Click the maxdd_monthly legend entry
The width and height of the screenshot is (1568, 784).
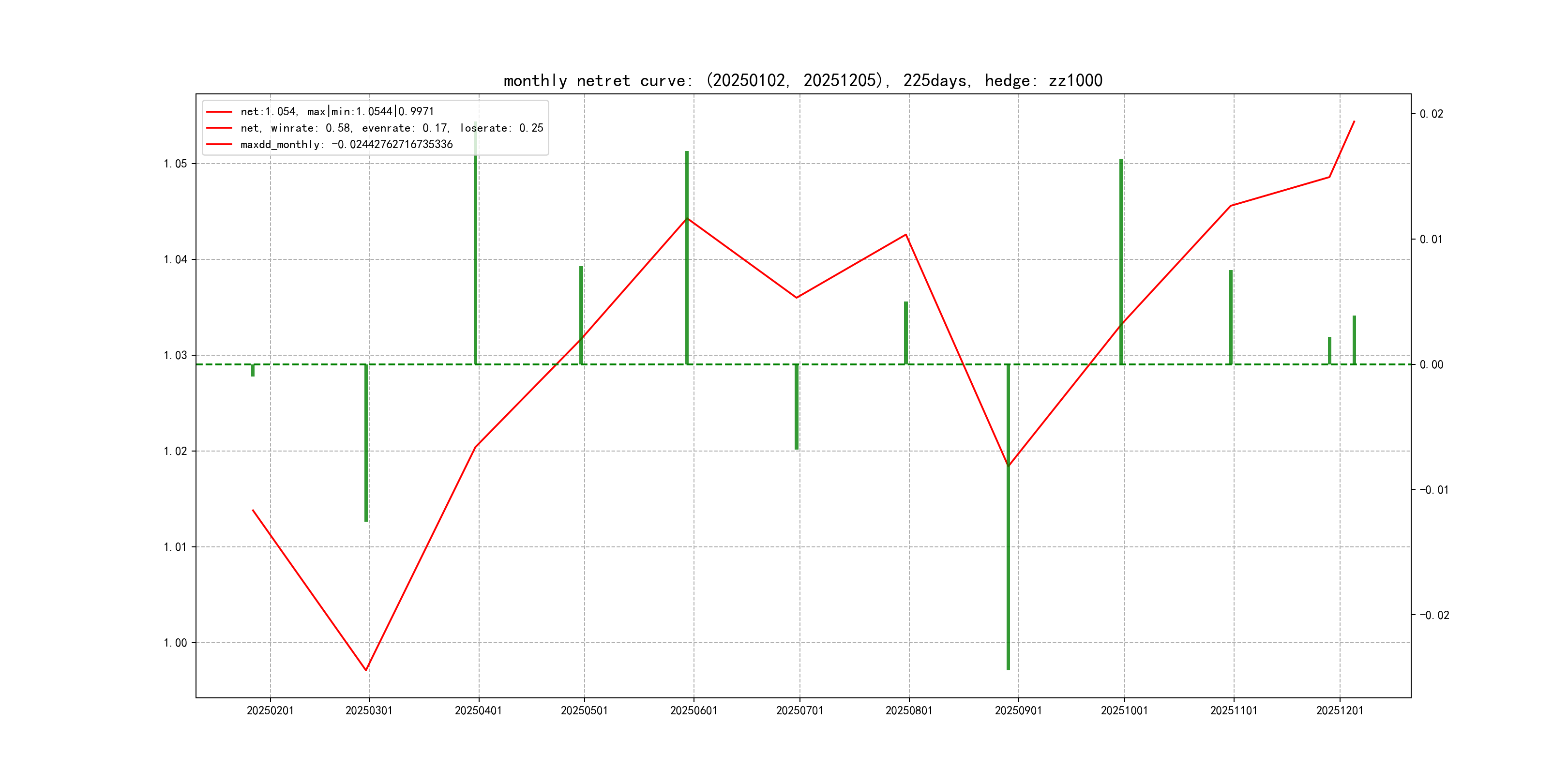346,144
